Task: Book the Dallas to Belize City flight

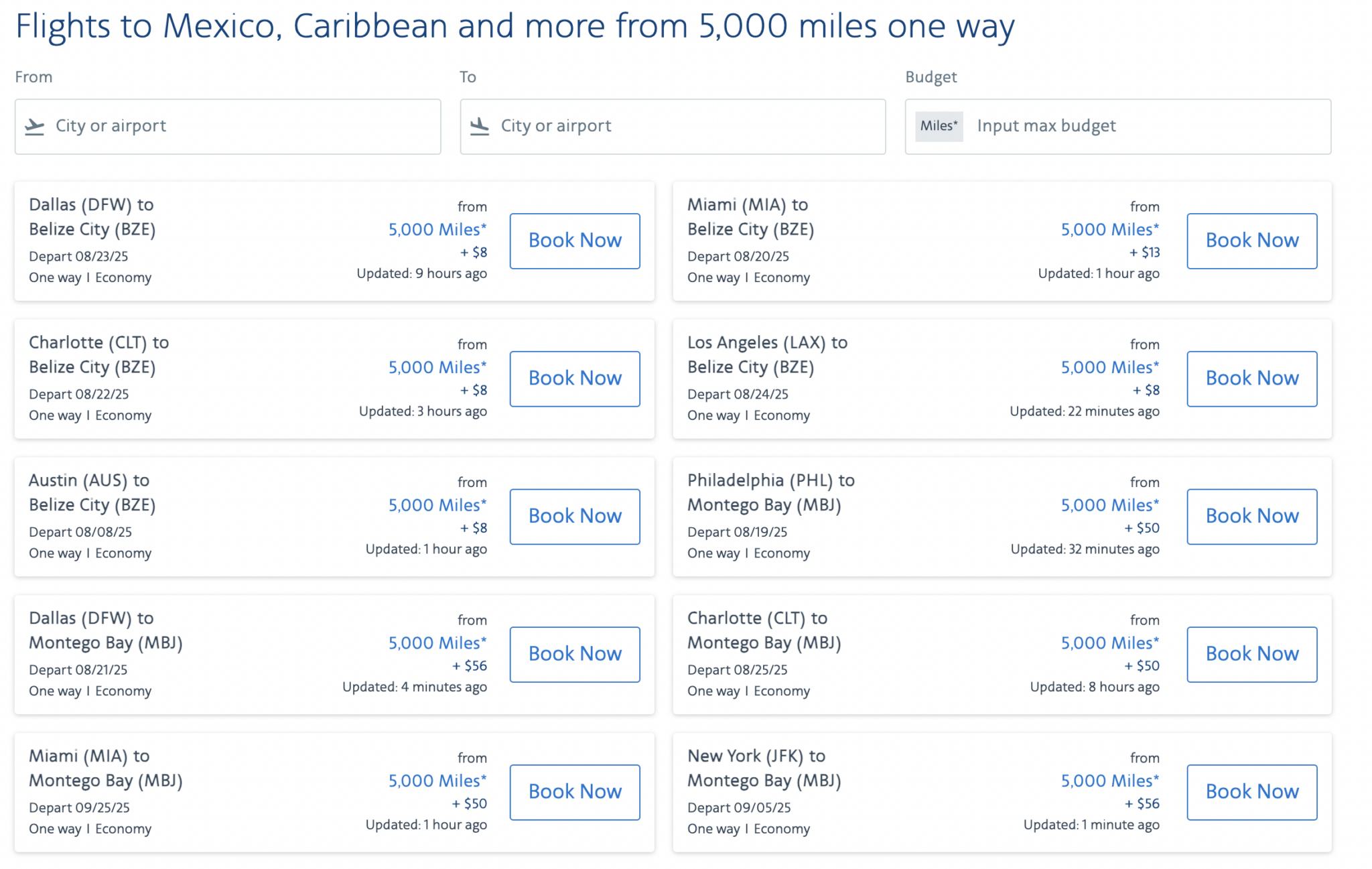Action: tap(574, 241)
